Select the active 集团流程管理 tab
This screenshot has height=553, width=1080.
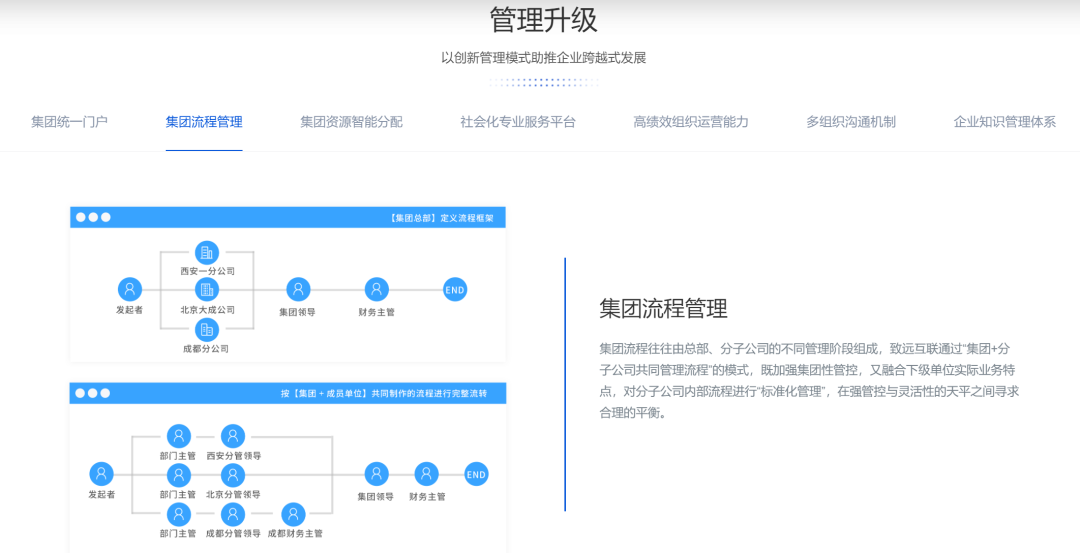(x=204, y=123)
